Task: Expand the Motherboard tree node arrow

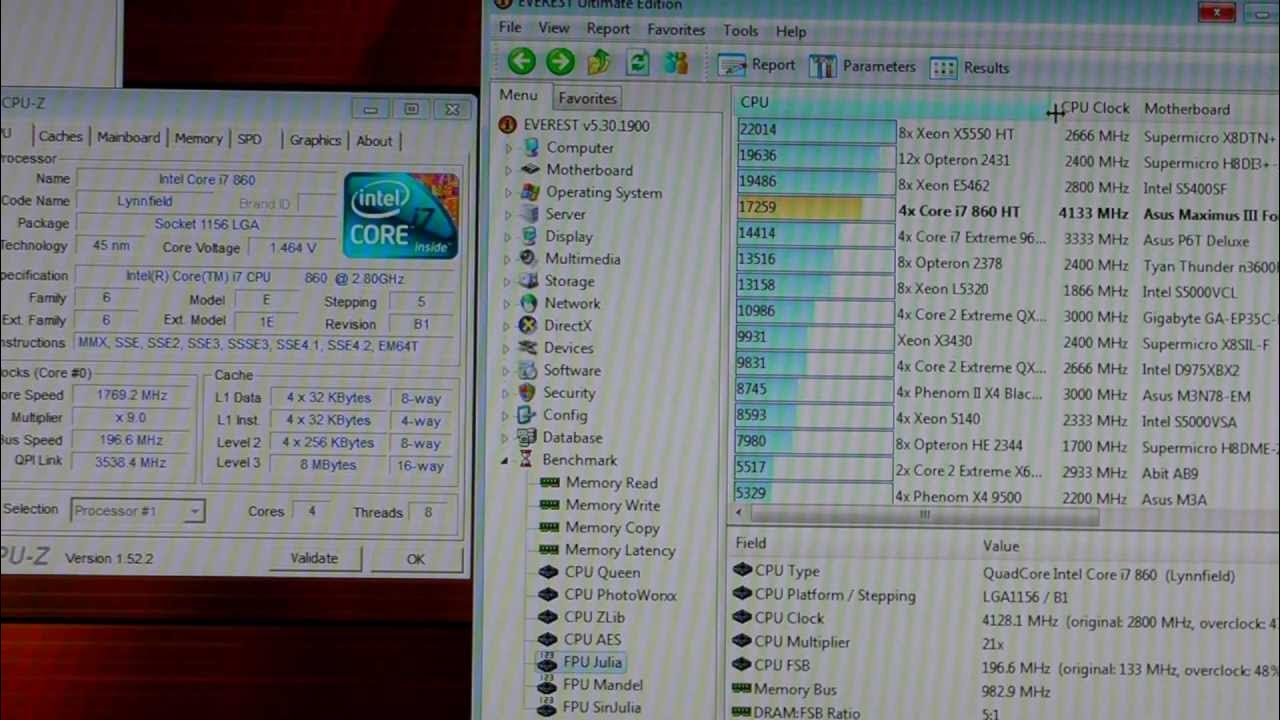Action: (x=508, y=170)
